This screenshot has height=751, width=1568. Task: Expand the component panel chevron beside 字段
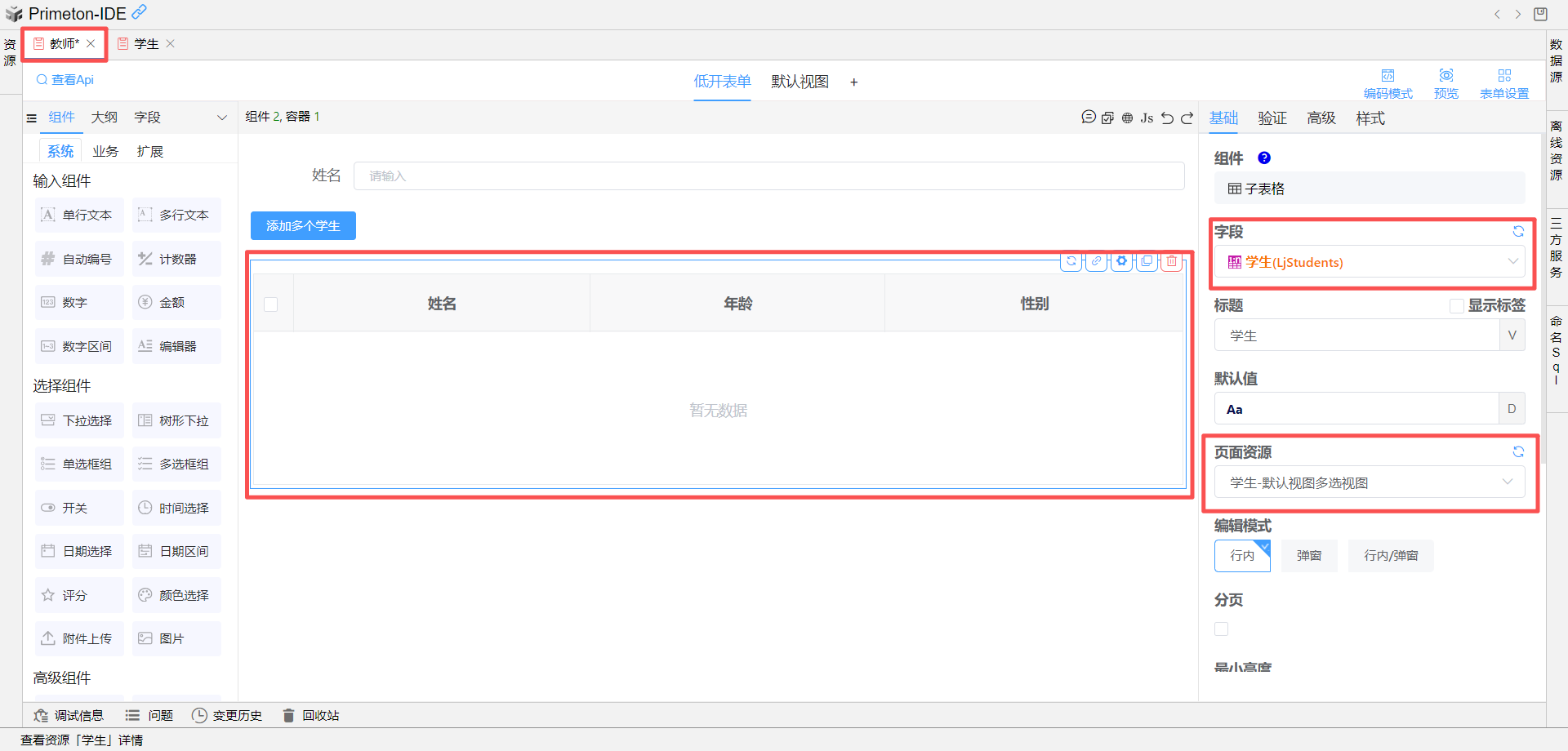pos(221,118)
